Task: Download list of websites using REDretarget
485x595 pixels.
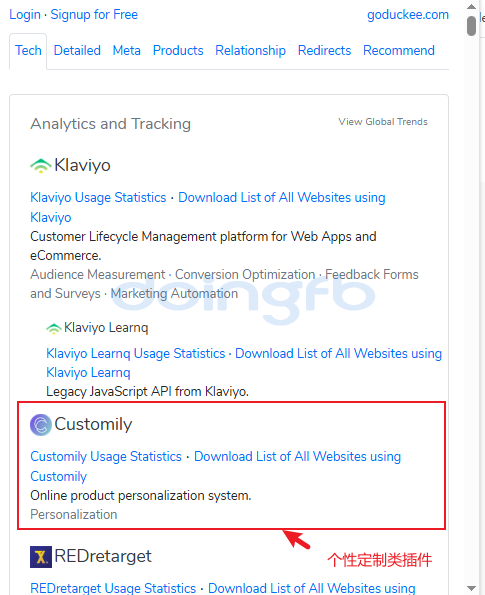Action: [312, 588]
